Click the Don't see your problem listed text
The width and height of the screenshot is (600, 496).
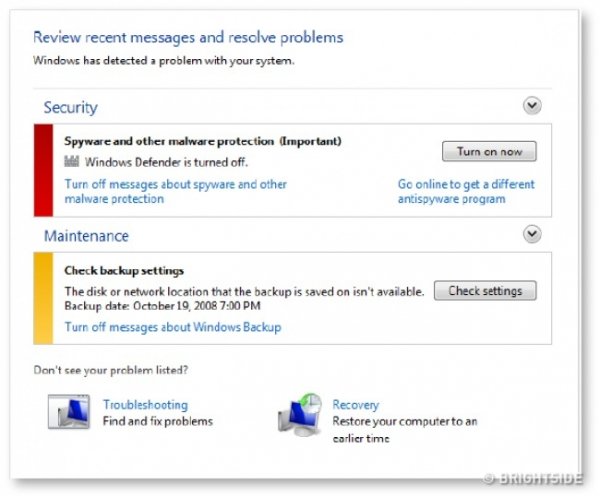[x=111, y=370]
